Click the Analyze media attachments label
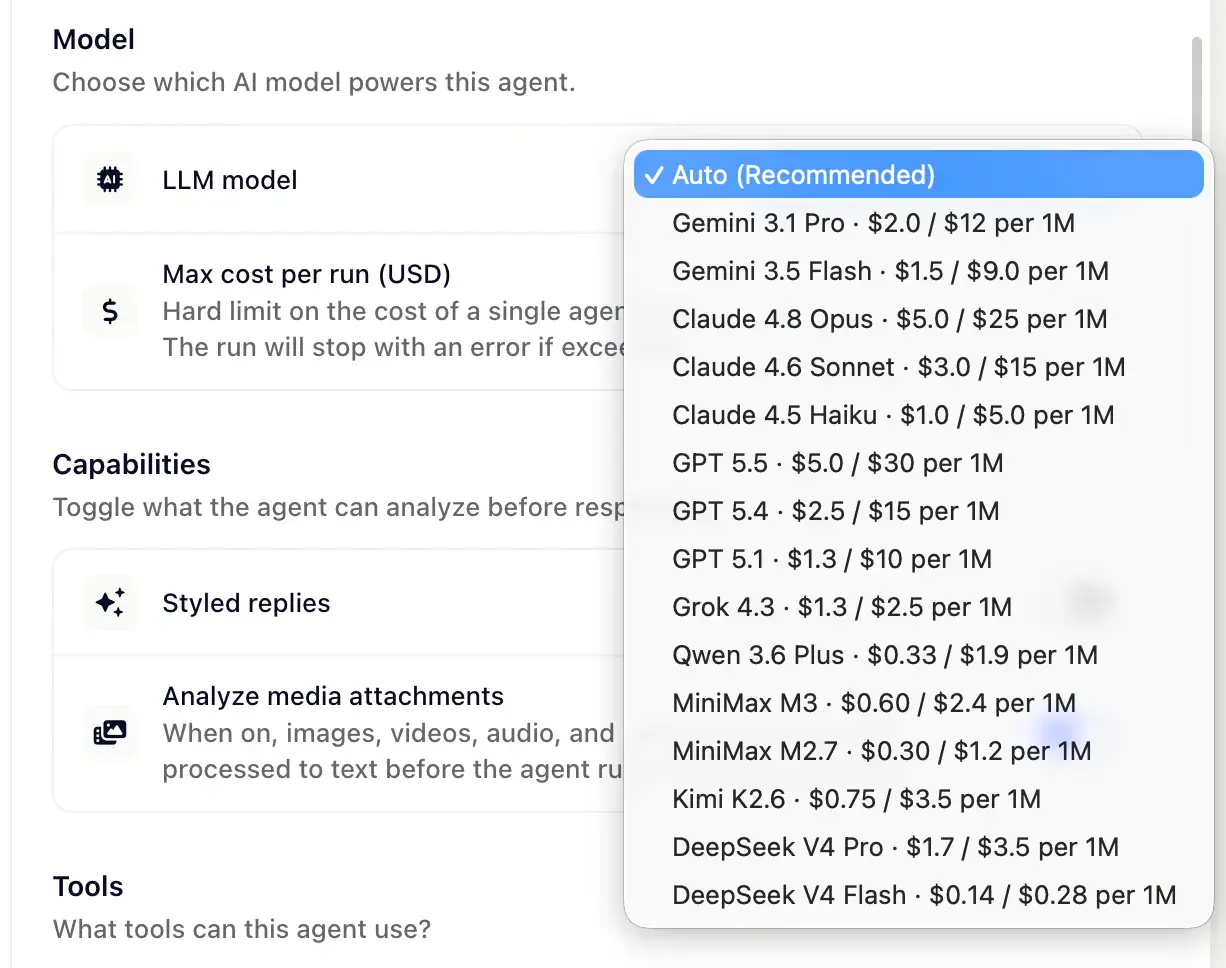Screen dimensions: 1226x968 (x=333, y=696)
